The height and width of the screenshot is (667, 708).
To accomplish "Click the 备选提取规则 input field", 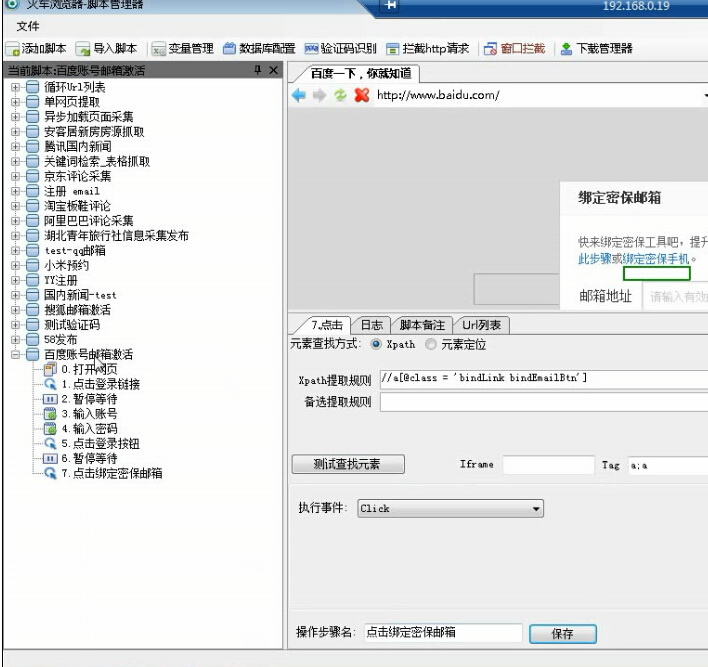I will [x=544, y=402].
